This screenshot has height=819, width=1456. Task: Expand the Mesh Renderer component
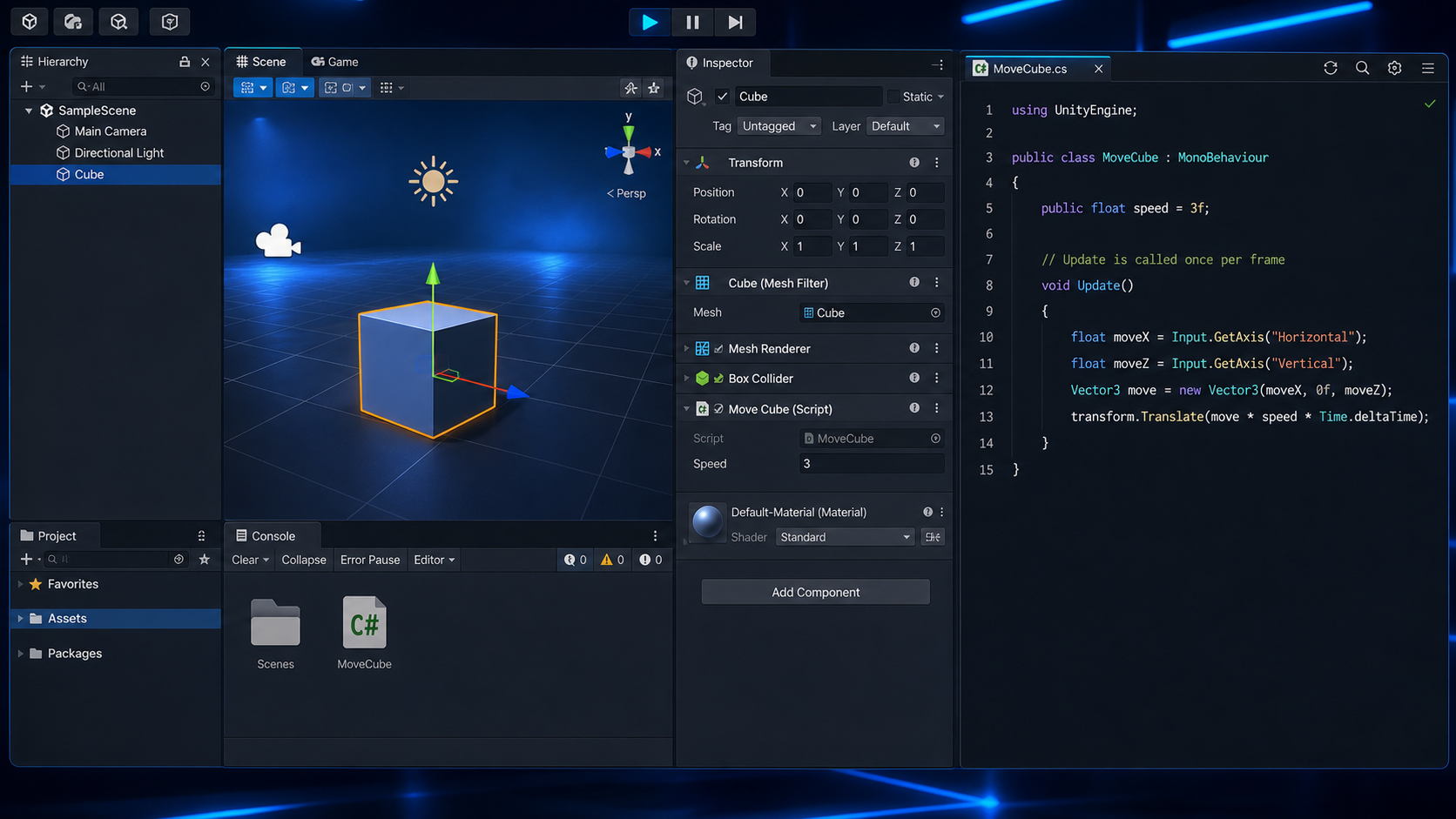tap(686, 348)
